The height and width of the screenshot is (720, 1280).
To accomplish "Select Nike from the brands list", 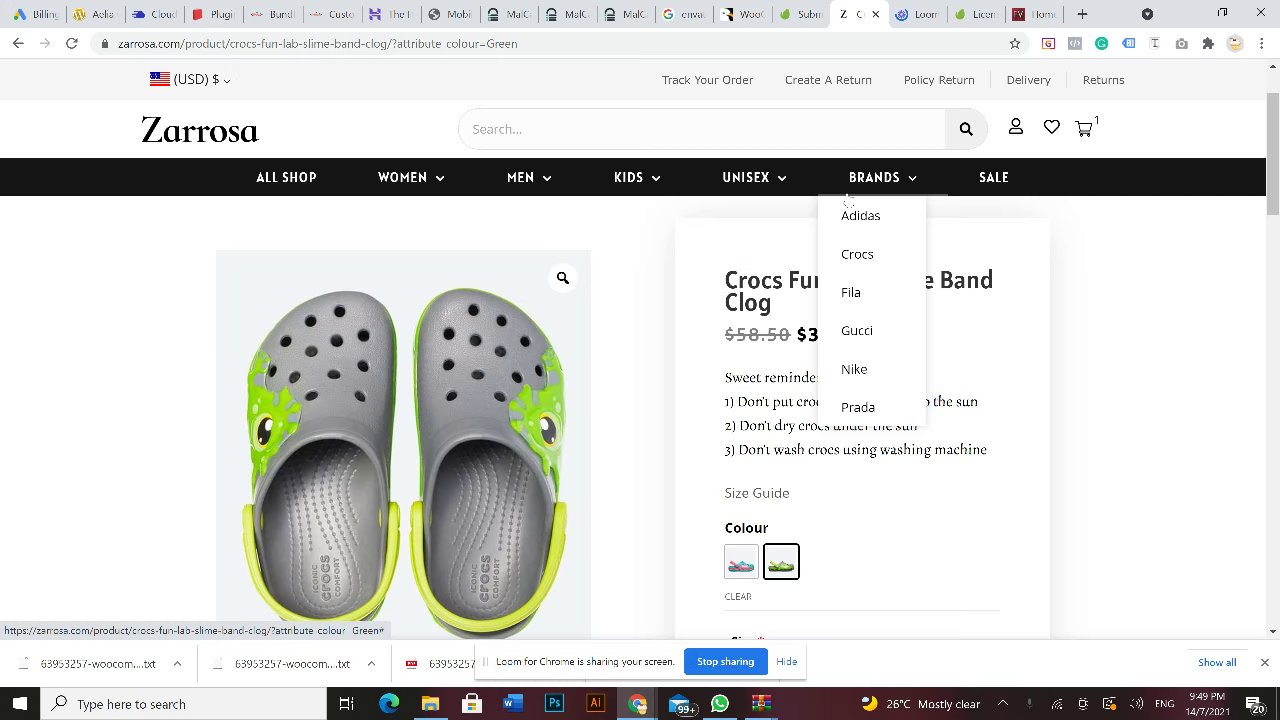I will tap(854, 369).
